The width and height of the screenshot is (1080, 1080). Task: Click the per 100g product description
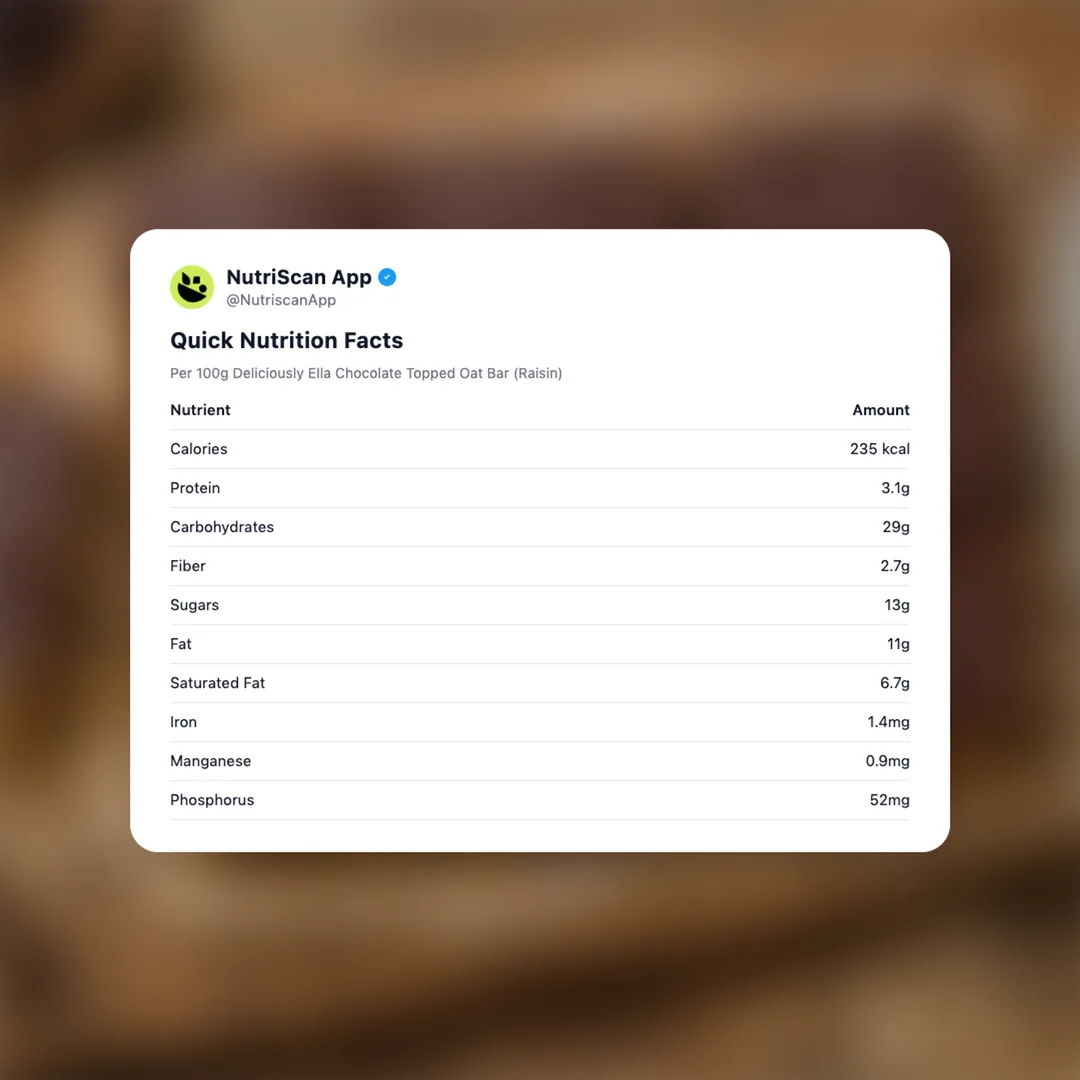pos(366,373)
